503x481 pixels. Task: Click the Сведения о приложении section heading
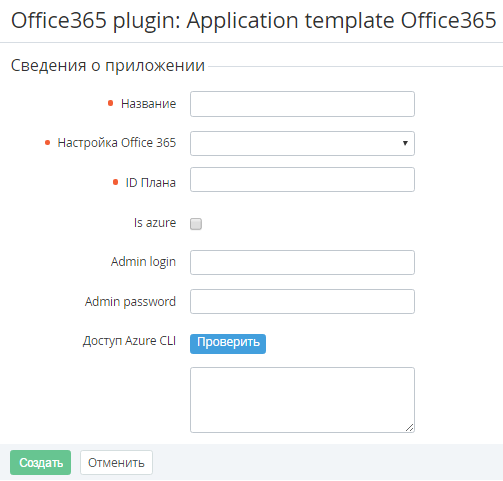tap(108, 65)
